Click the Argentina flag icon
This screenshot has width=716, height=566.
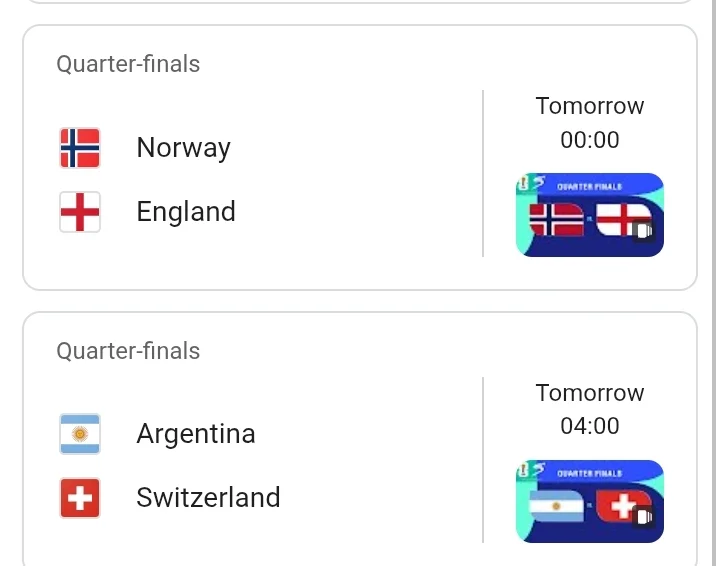coord(80,434)
